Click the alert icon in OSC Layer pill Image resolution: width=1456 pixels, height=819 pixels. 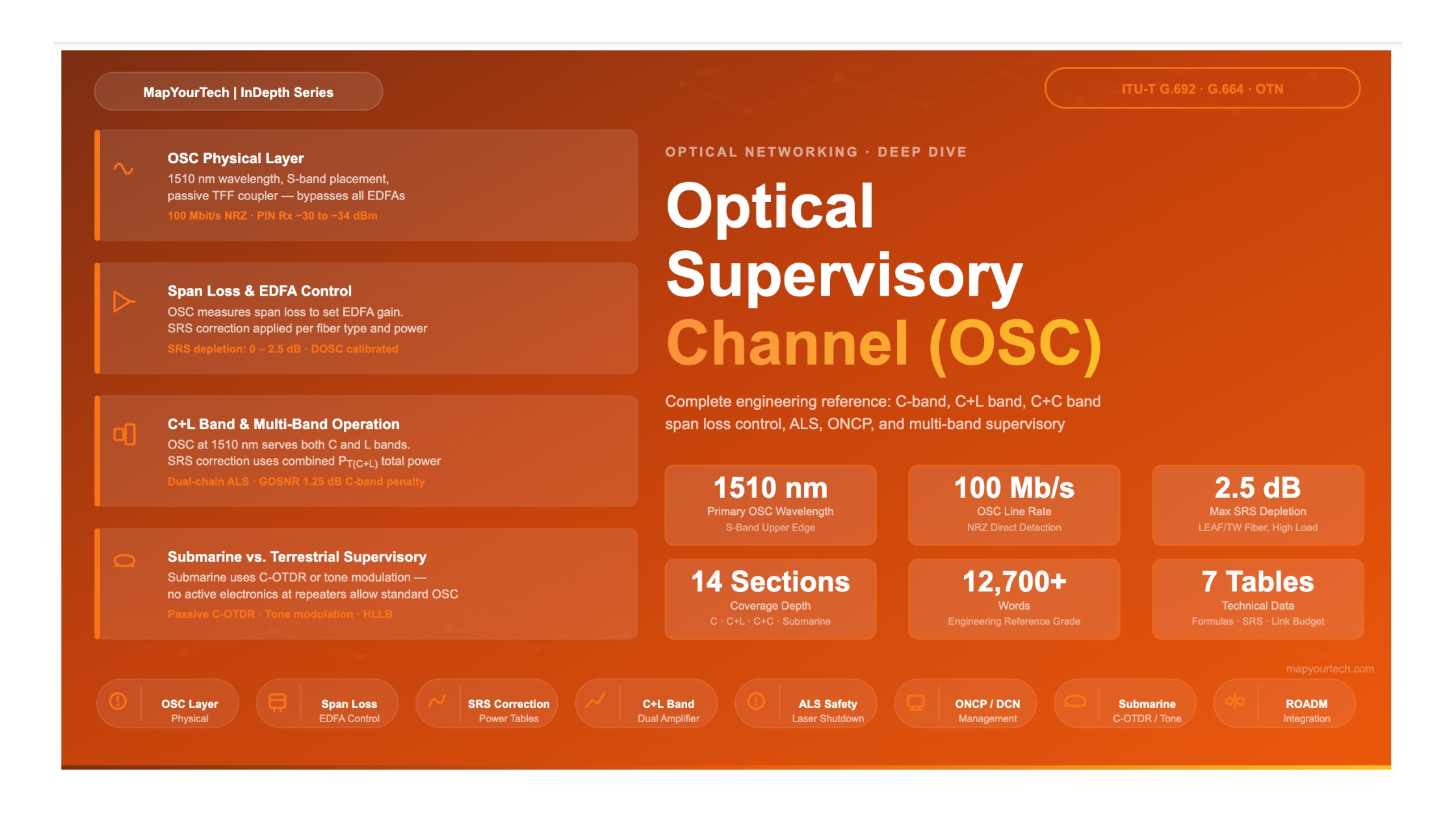pos(118,701)
